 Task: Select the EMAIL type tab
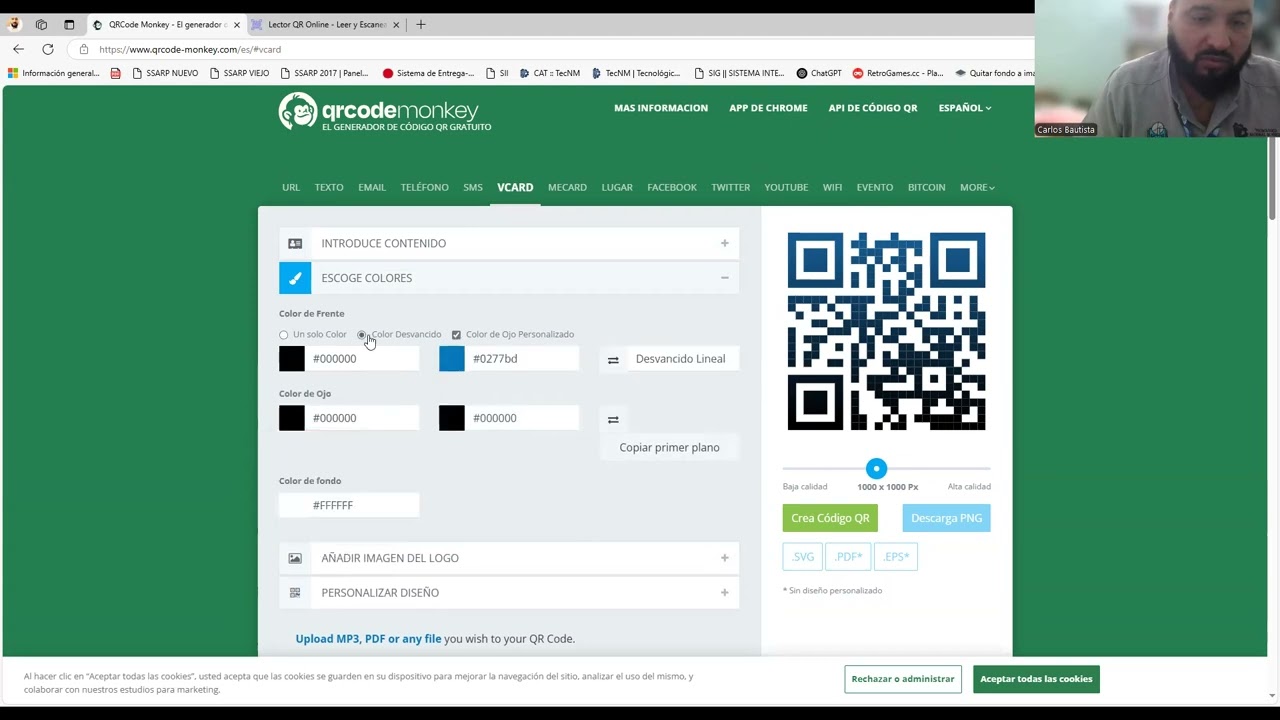coord(372,187)
